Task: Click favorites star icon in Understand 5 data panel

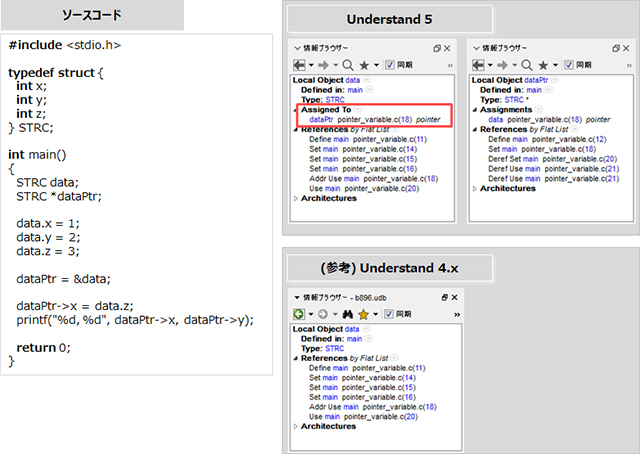Action: point(364,65)
